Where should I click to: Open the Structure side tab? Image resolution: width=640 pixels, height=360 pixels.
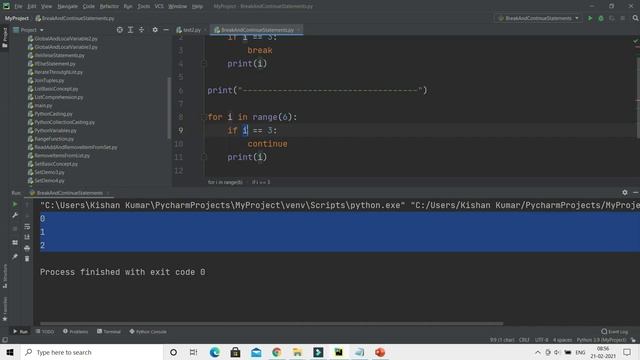(x=5, y=277)
